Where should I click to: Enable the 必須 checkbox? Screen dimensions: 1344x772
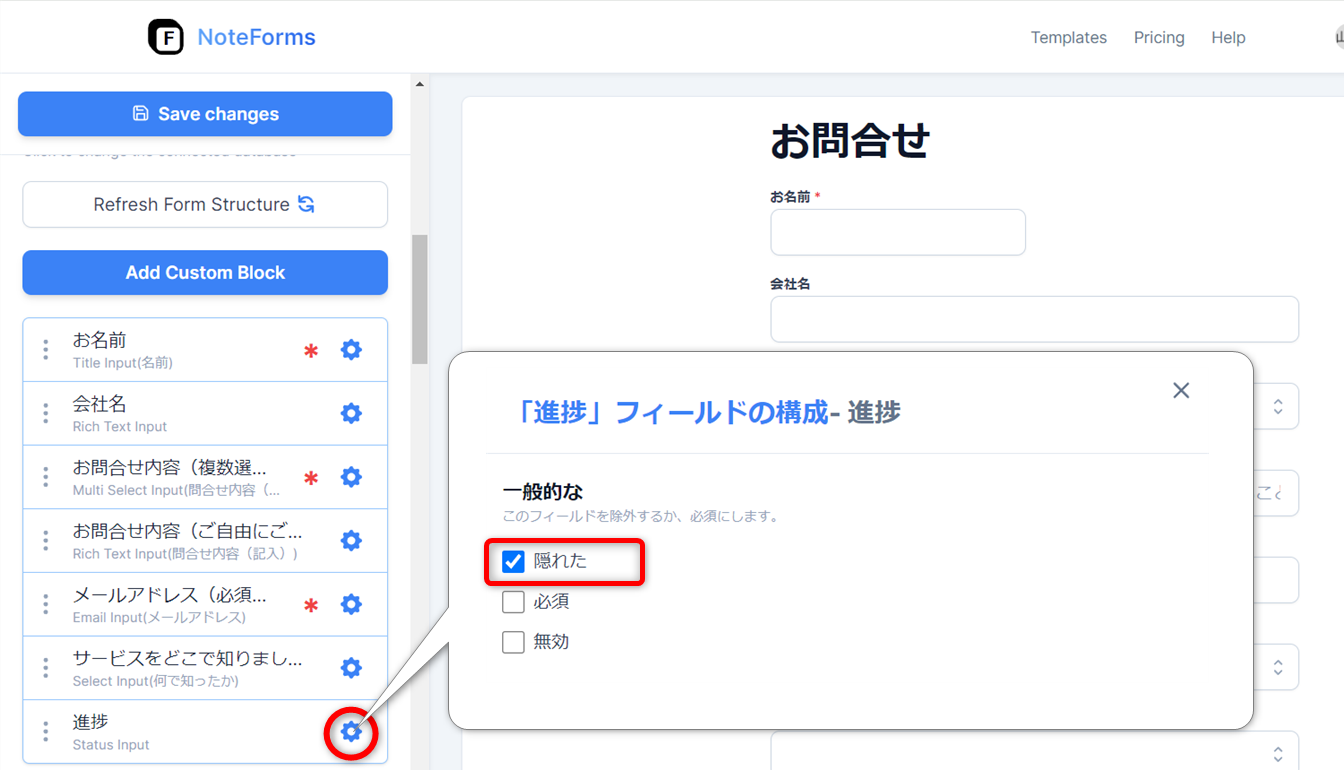(513, 602)
